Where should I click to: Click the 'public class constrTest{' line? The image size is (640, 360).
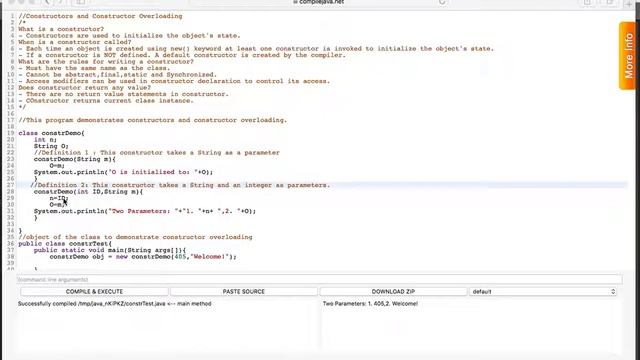pos(65,244)
